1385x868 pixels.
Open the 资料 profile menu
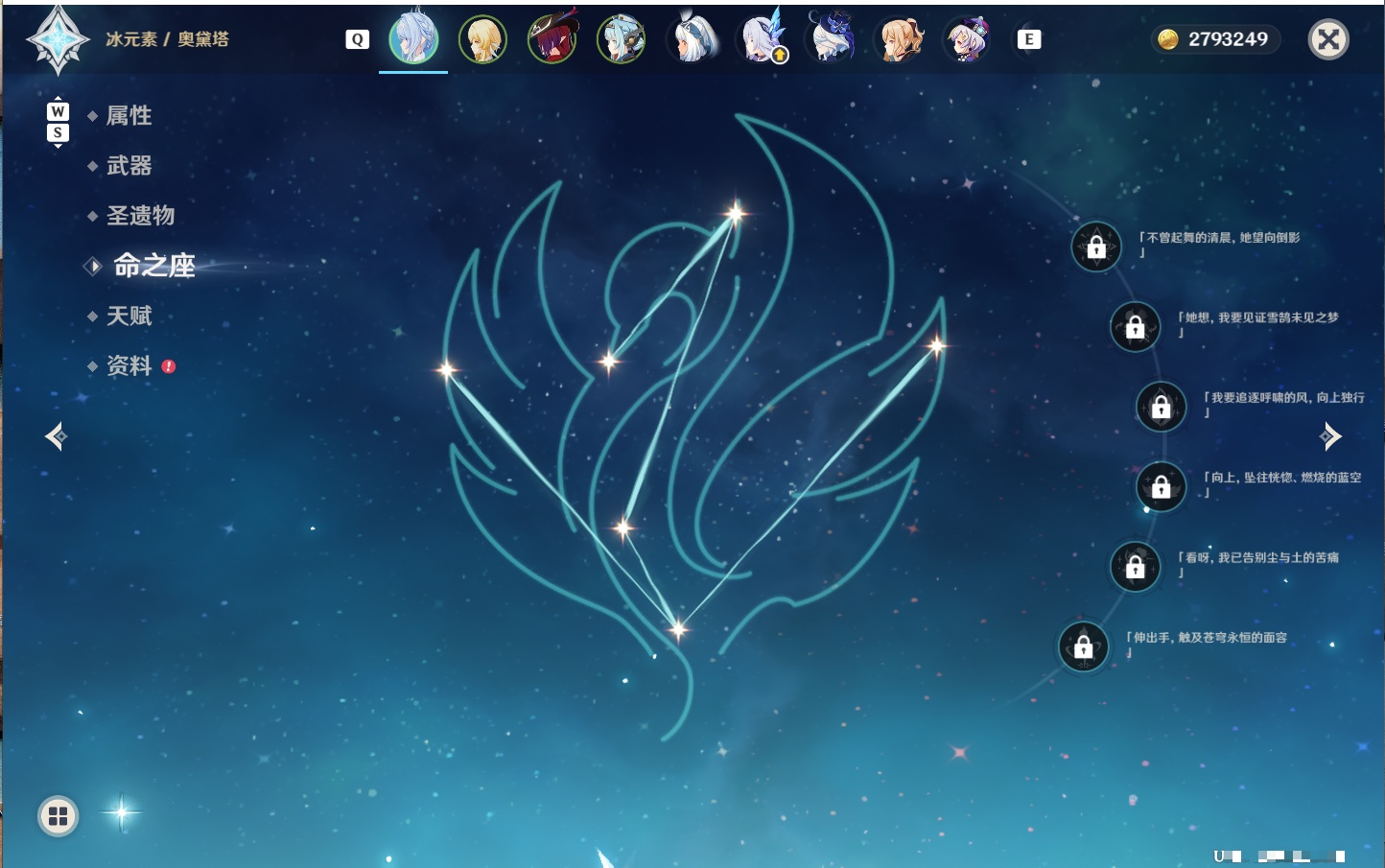click(x=130, y=365)
